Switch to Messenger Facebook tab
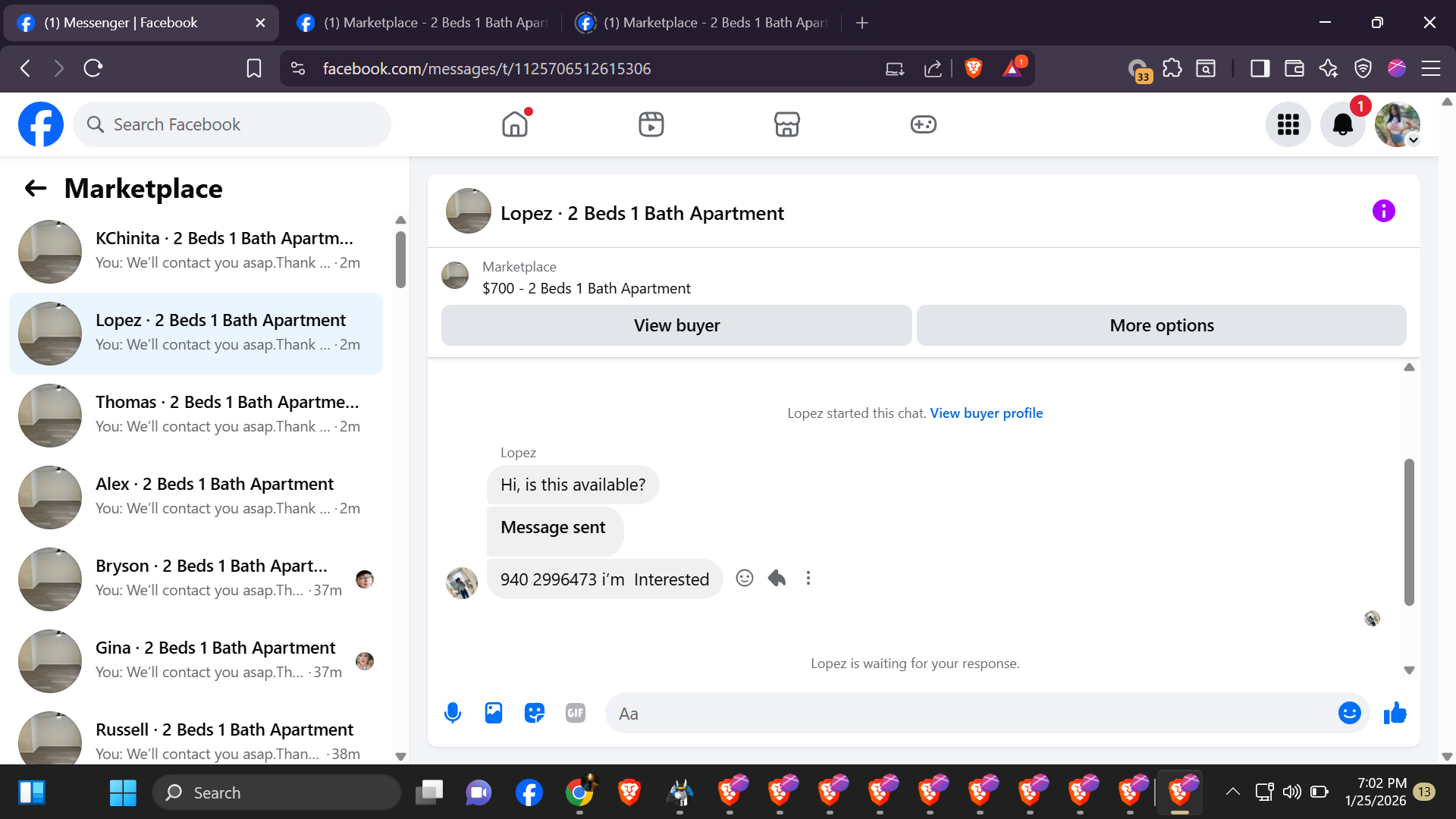 (141, 23)
